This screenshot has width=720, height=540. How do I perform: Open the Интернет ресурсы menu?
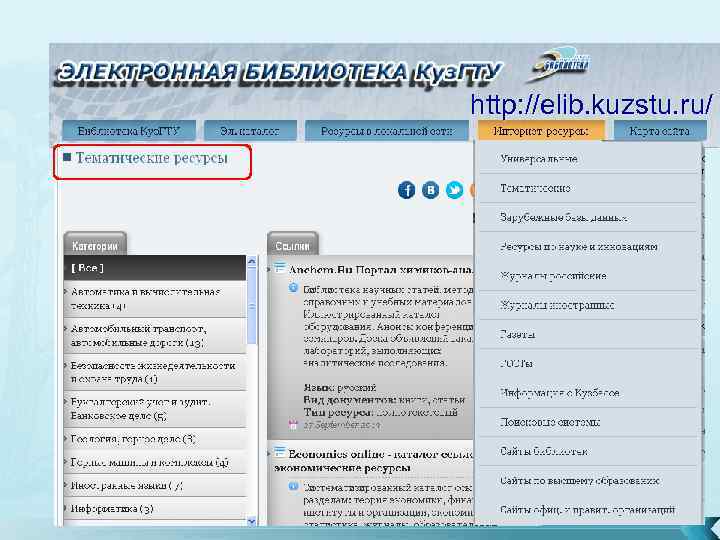pyautogui.click(x=540, y=131)
